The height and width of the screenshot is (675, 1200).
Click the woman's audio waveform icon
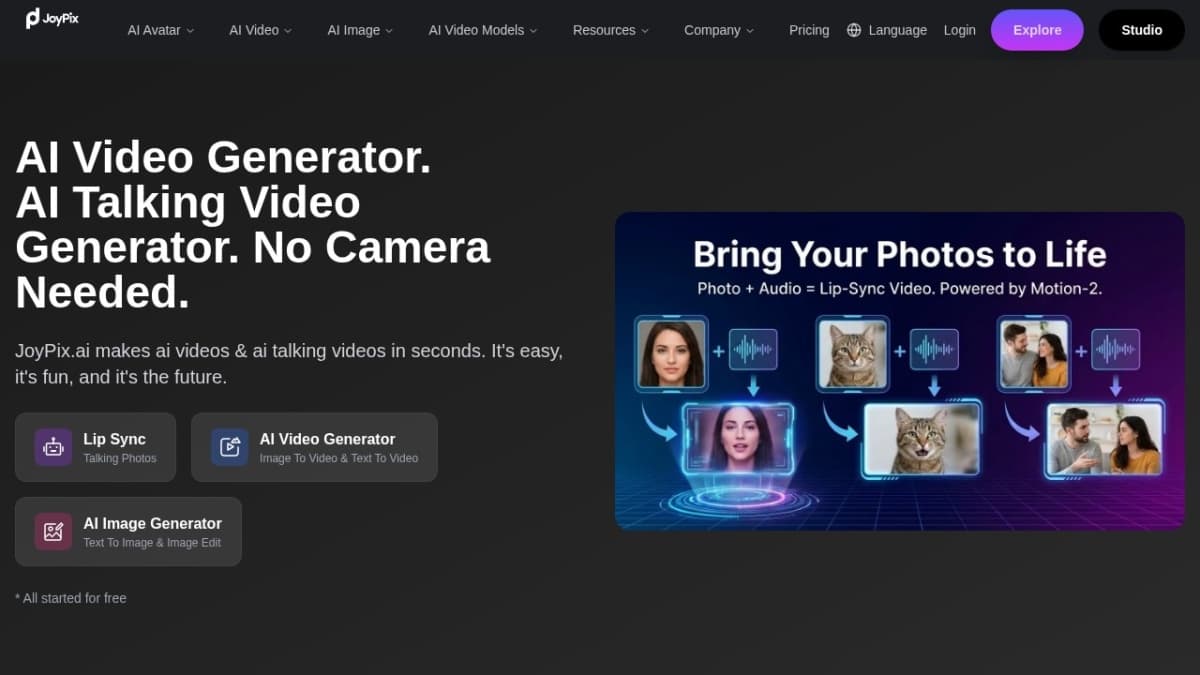751,351
